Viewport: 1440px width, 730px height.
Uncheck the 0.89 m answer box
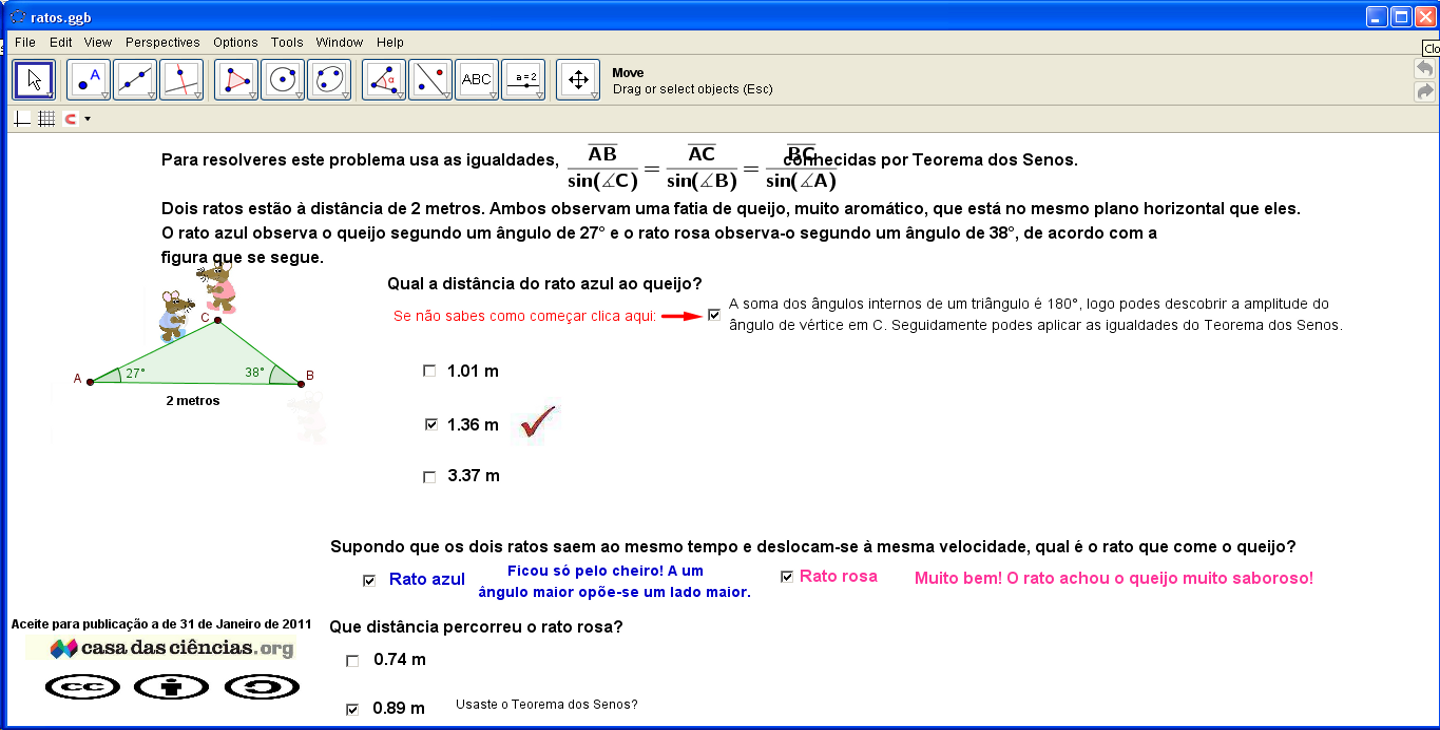click(x=352, y=710)
